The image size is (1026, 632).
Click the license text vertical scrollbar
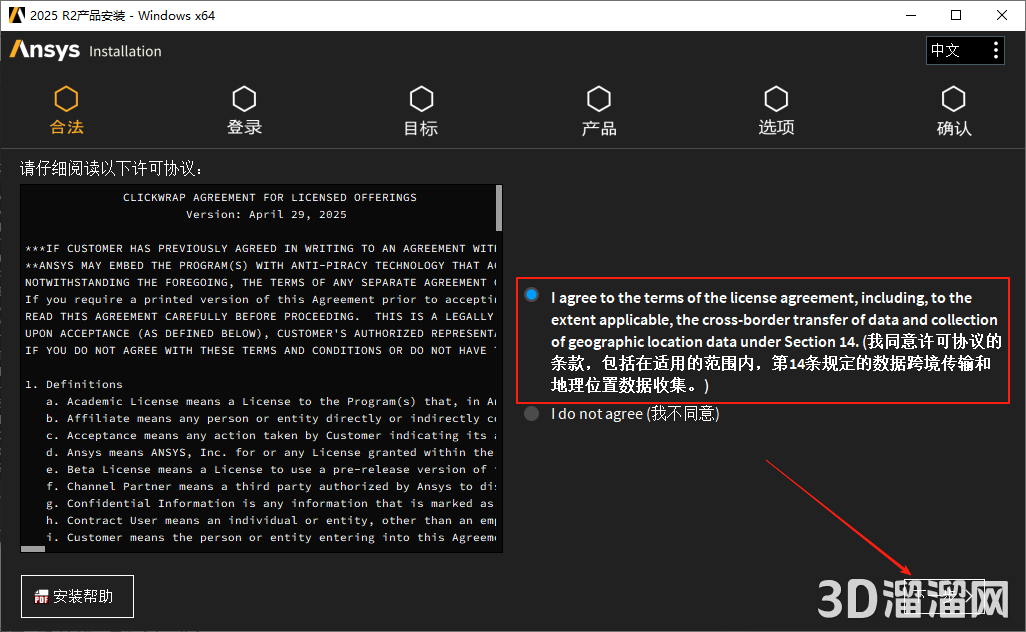pyautogui.click(x=498, y=209)
